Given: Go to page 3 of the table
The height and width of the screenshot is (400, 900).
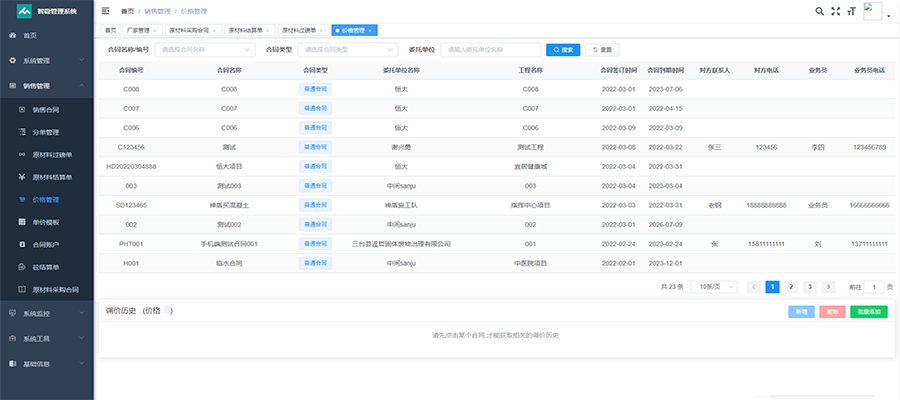Looking at the screenshot, I should (810, 287).
